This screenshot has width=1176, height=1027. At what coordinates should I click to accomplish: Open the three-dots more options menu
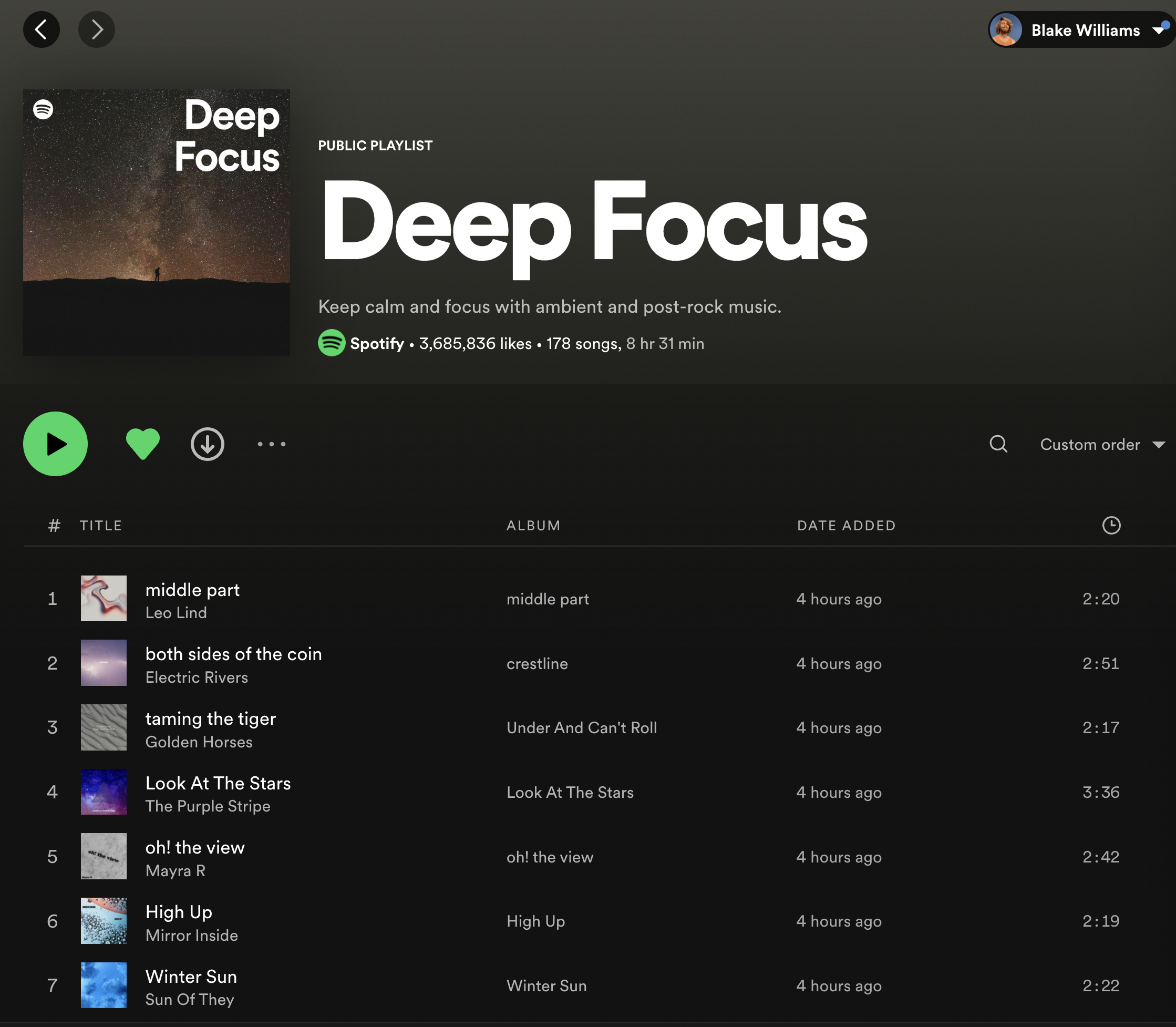click(x=272, y=444)
